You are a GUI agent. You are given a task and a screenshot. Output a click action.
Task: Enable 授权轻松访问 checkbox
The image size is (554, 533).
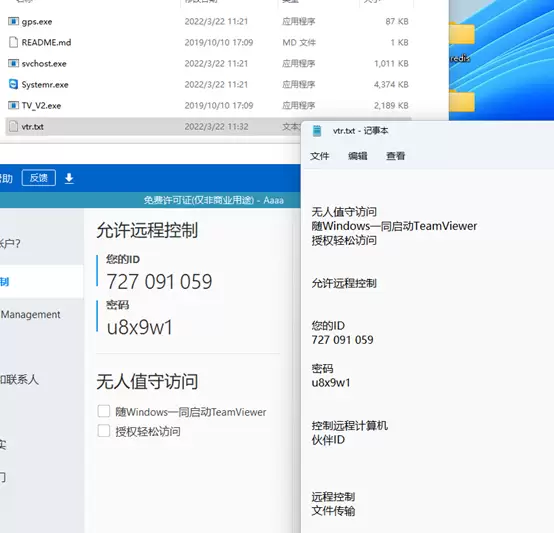click(104, 431)
